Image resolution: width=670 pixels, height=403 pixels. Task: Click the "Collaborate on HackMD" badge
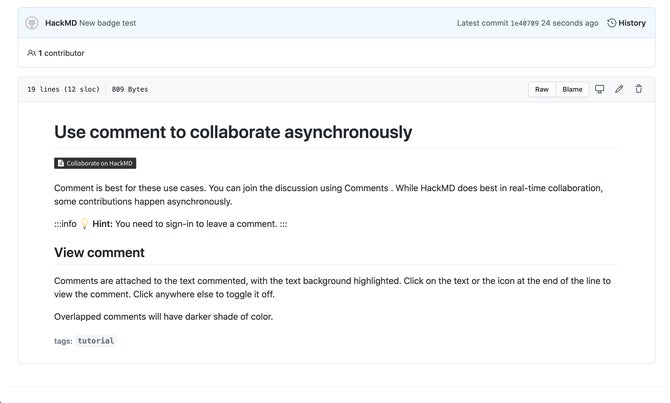click(94, 163)
